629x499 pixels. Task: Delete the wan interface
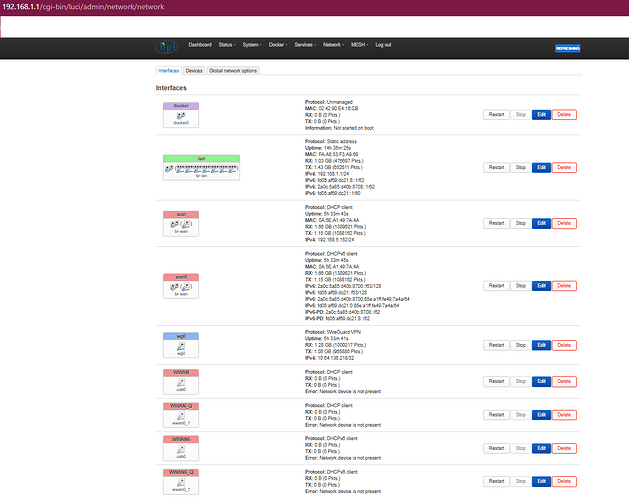click(x=564, y=223)
